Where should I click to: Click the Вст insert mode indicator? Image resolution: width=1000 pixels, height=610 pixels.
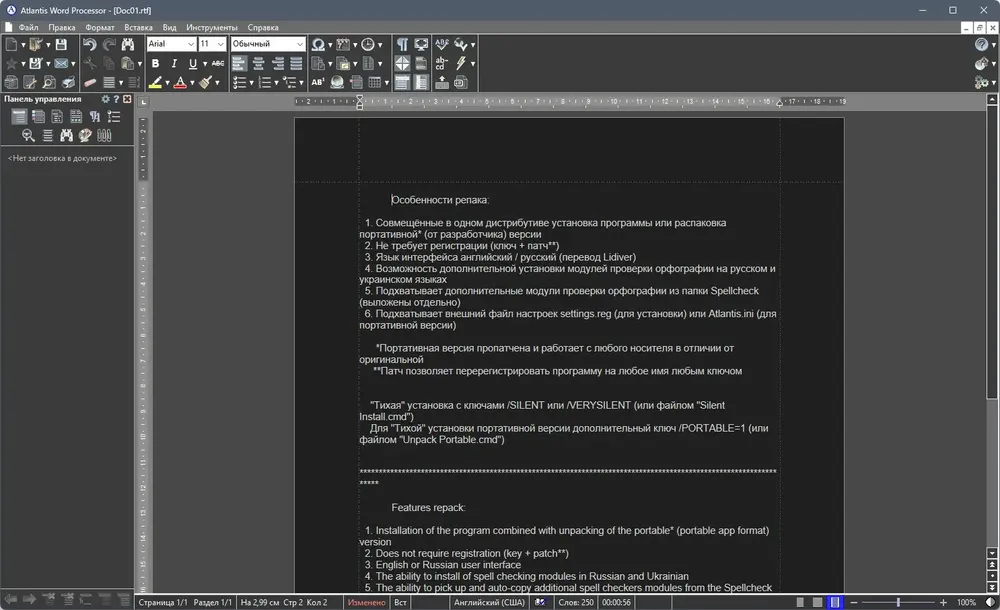tap(400, 602)
